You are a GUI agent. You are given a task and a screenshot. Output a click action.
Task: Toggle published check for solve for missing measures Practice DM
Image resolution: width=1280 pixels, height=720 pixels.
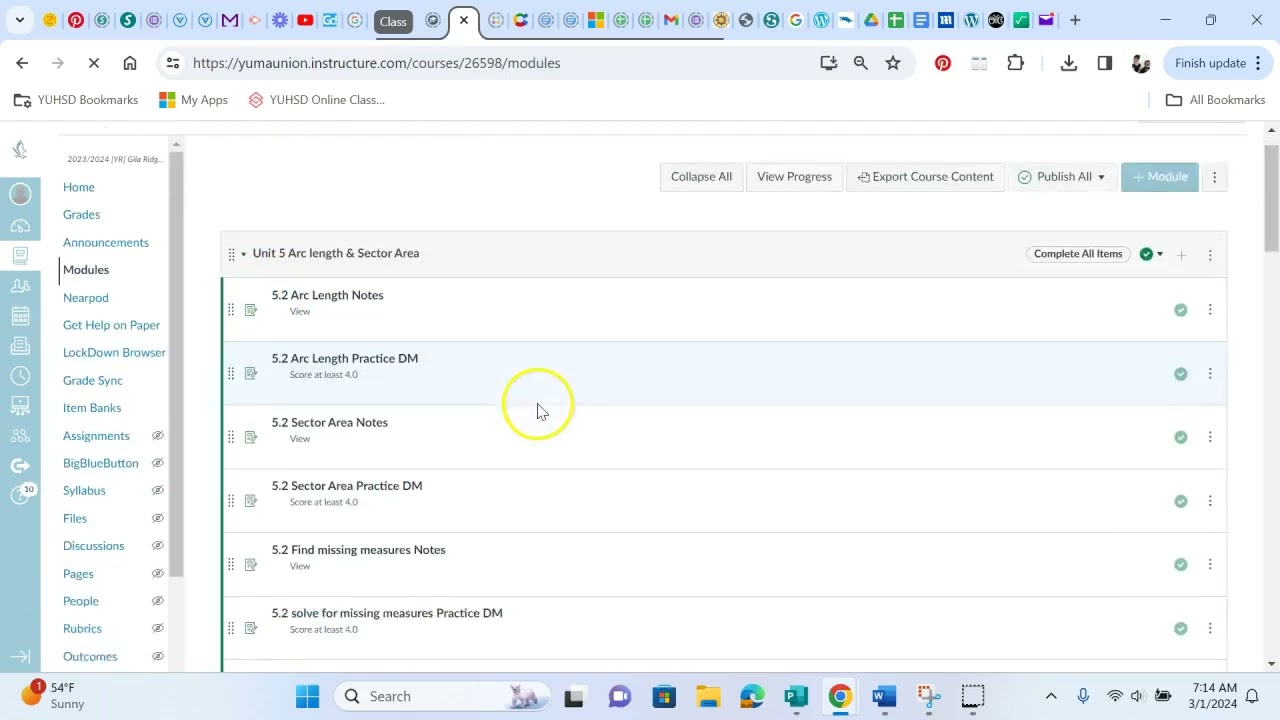pos(1181,628)
